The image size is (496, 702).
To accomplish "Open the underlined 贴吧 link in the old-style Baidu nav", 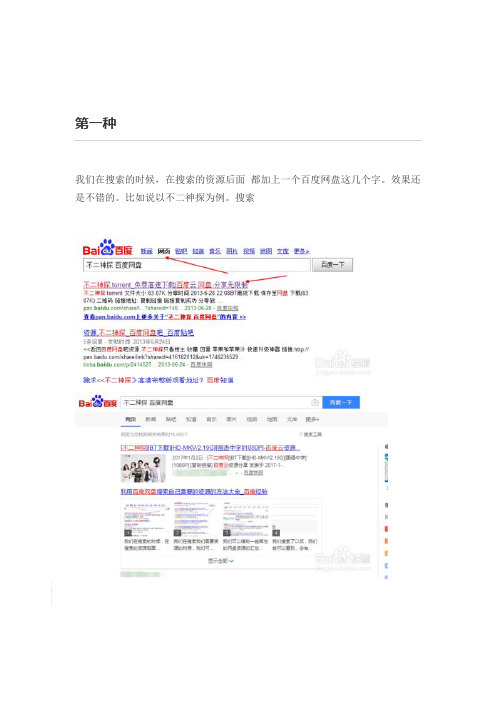I will tap(181, 251).
